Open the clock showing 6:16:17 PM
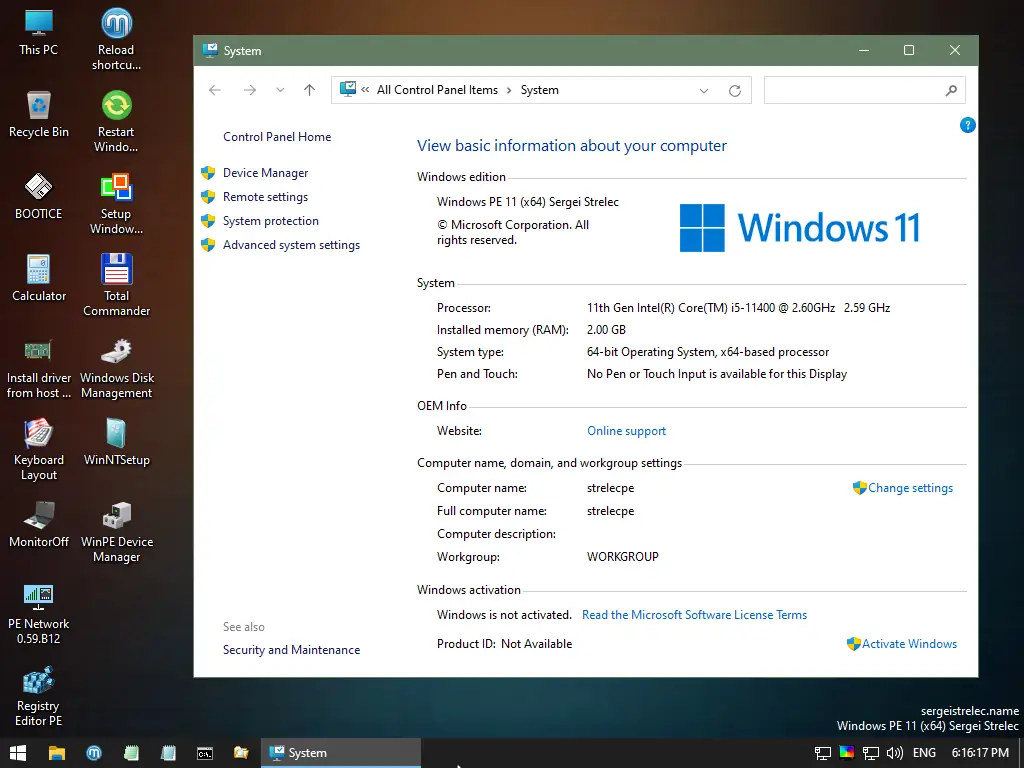Viewport: 1024px width, 768px height. (980, 753)
